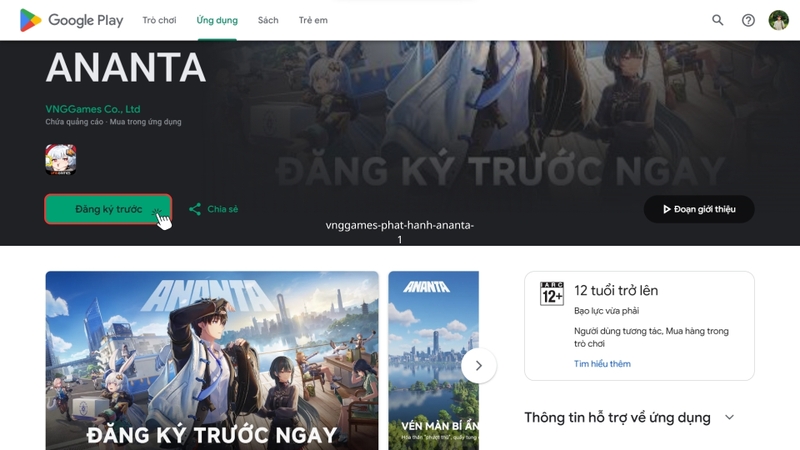Open the account profile avatar

(x=779, y=20)
